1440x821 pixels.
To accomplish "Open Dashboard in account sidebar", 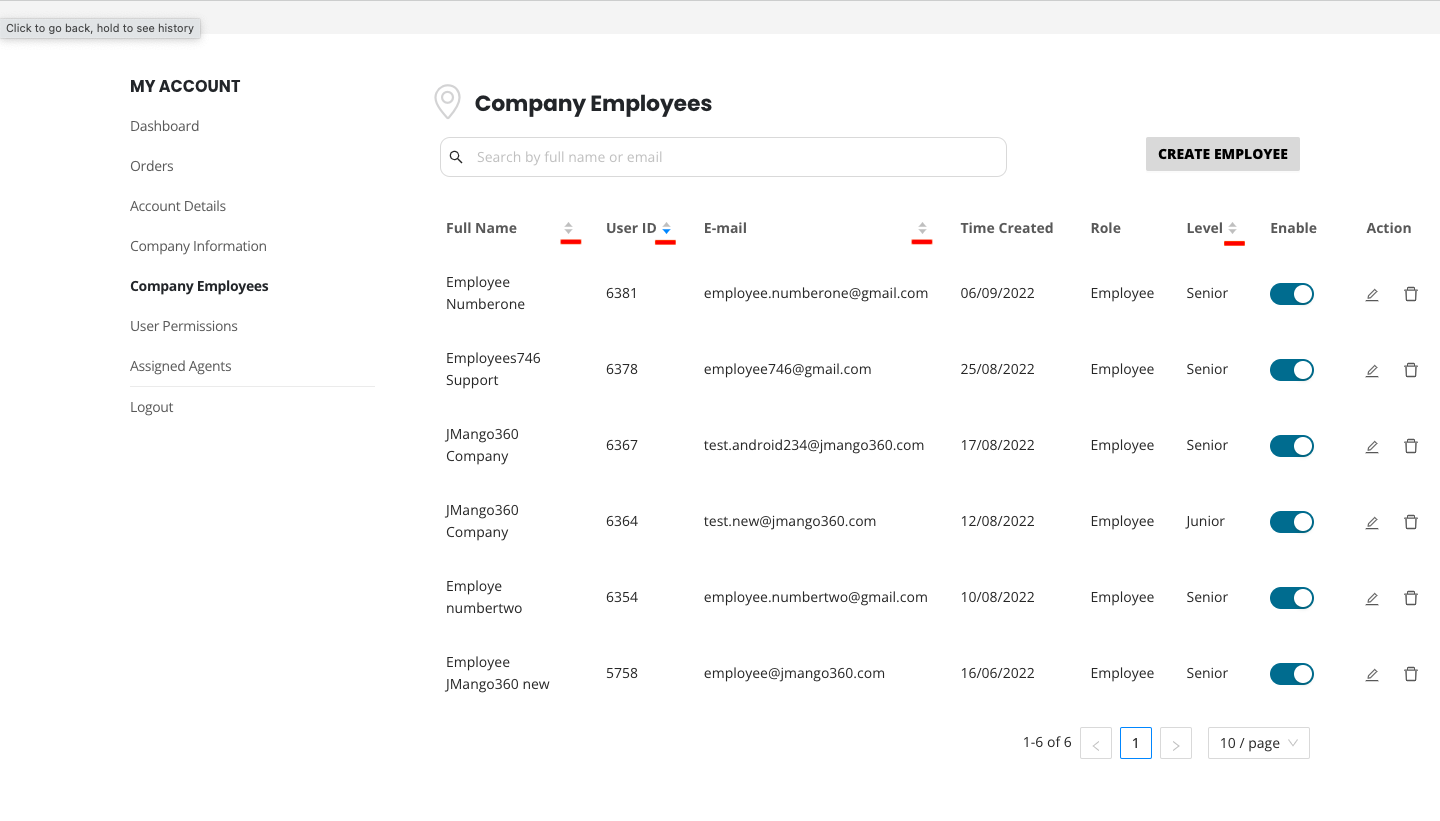I will coord(164,126).
